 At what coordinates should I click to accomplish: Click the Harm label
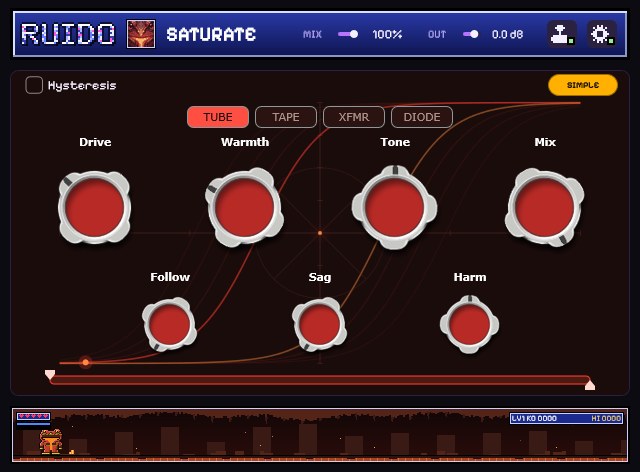point(470,277)
